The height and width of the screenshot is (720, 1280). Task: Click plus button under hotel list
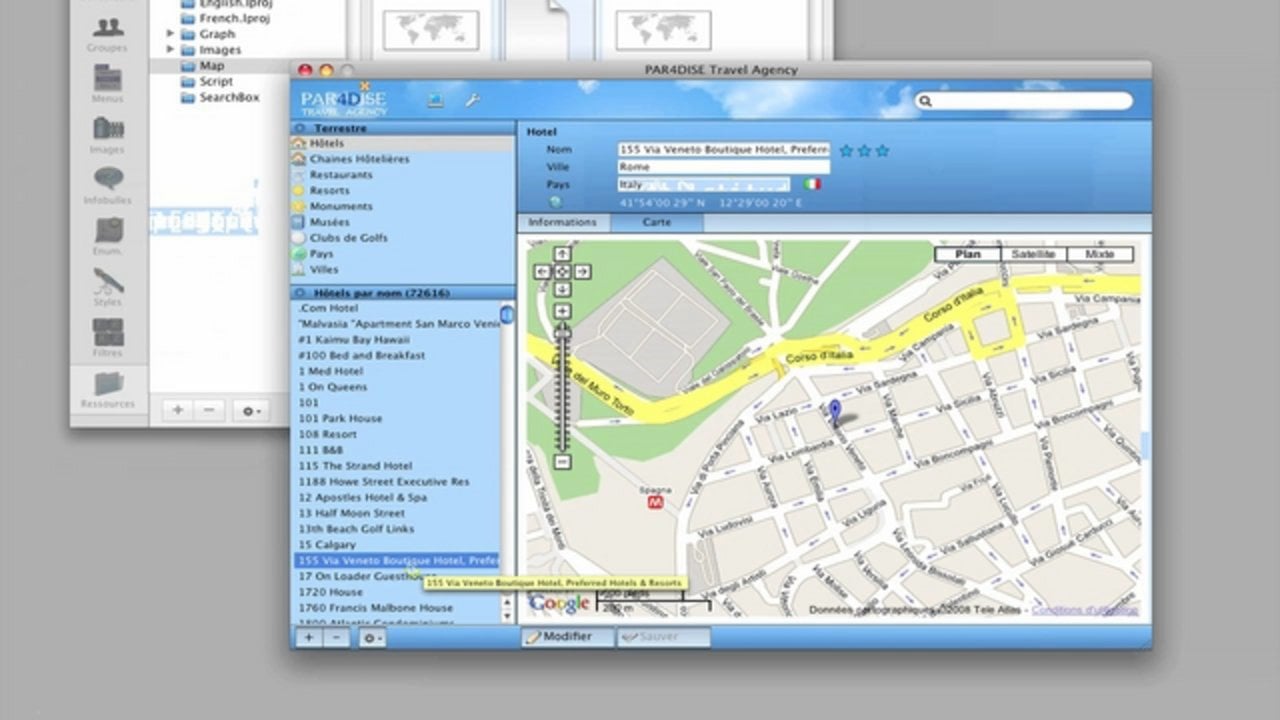click(309, 637)
